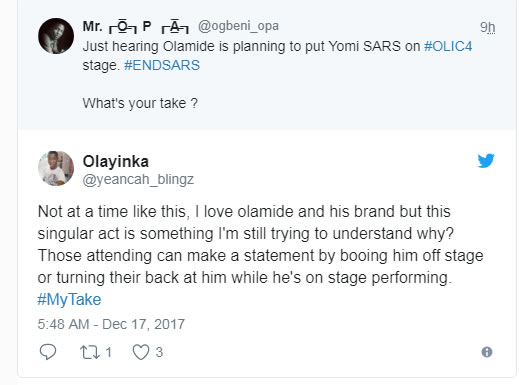Open the Twitter bird logo
Viewport: 519px width, 385px height.
tap(486, 161)
